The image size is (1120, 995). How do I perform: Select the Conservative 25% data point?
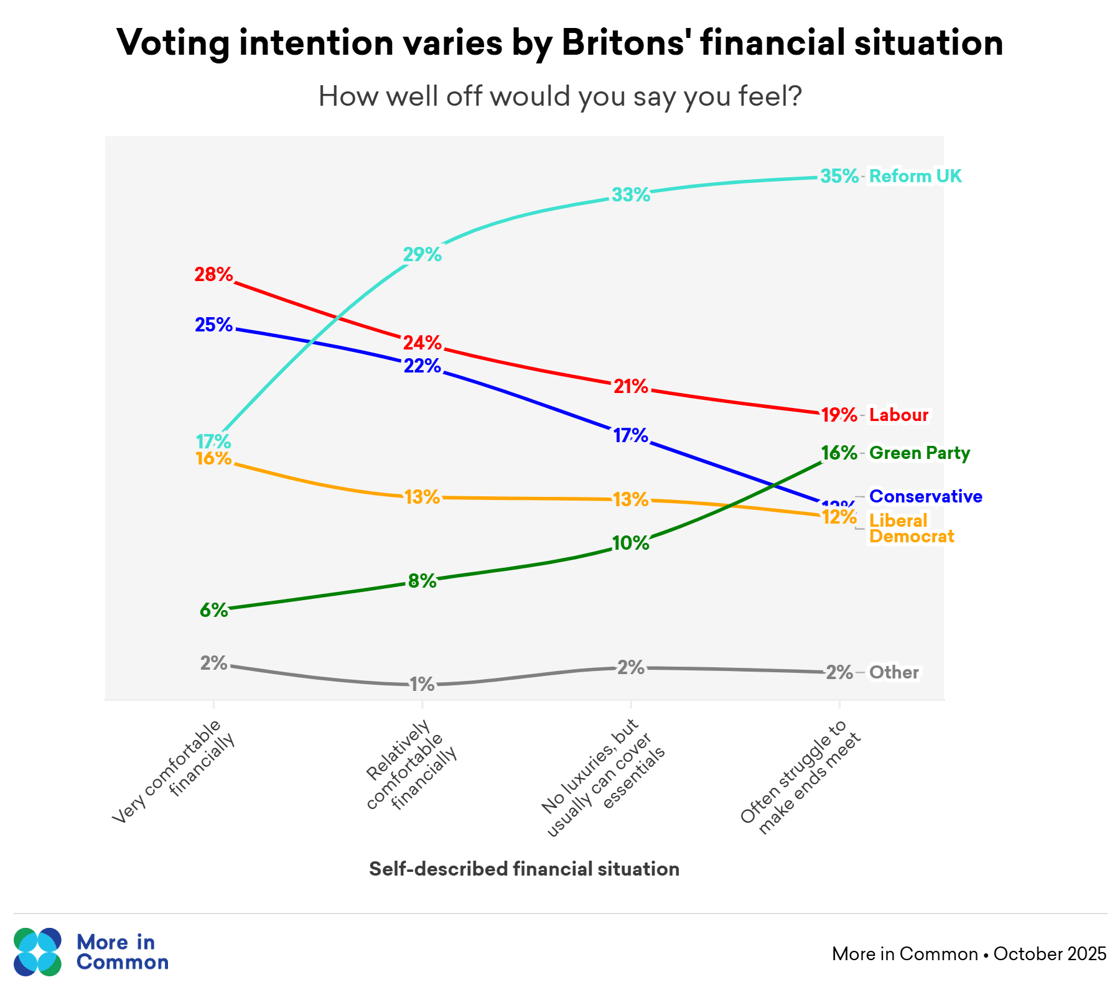click(x=213, y=324)
